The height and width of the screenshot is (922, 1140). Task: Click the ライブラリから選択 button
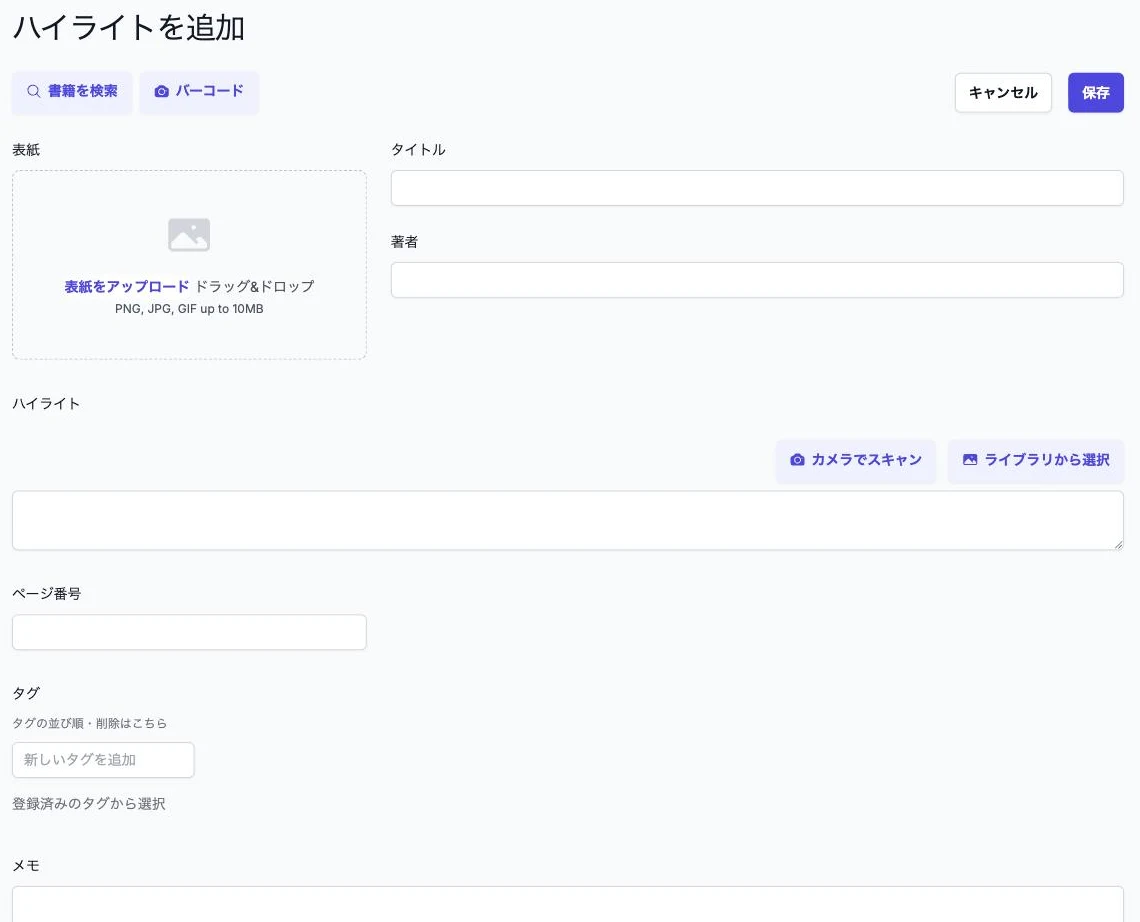pos(1035,460)
